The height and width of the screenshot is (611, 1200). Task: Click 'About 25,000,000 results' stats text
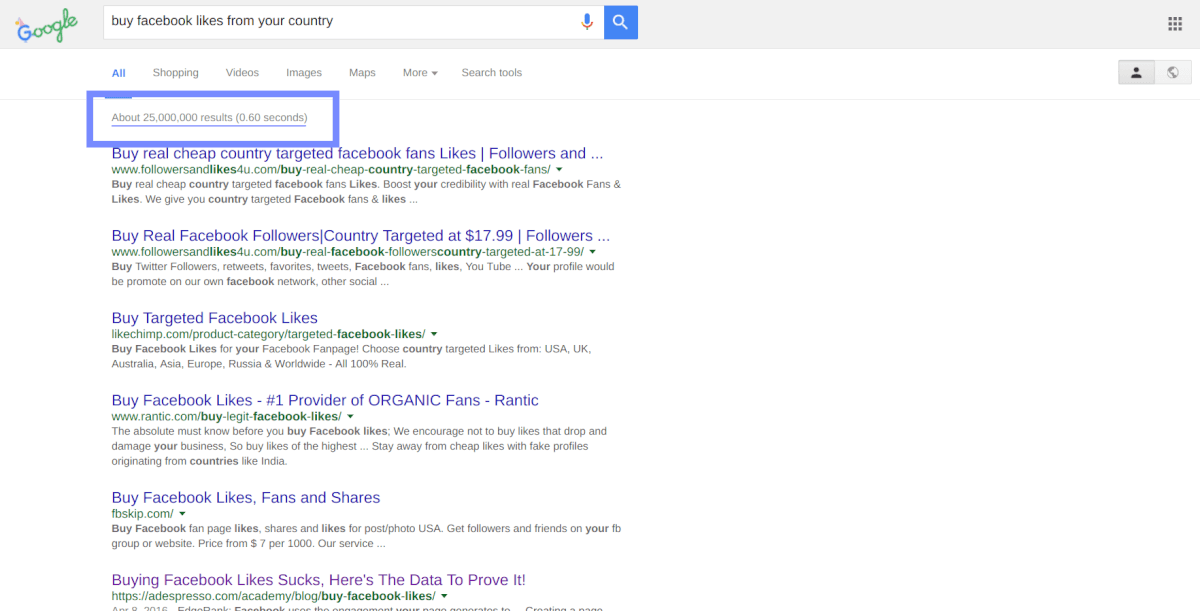click(209, 118)
